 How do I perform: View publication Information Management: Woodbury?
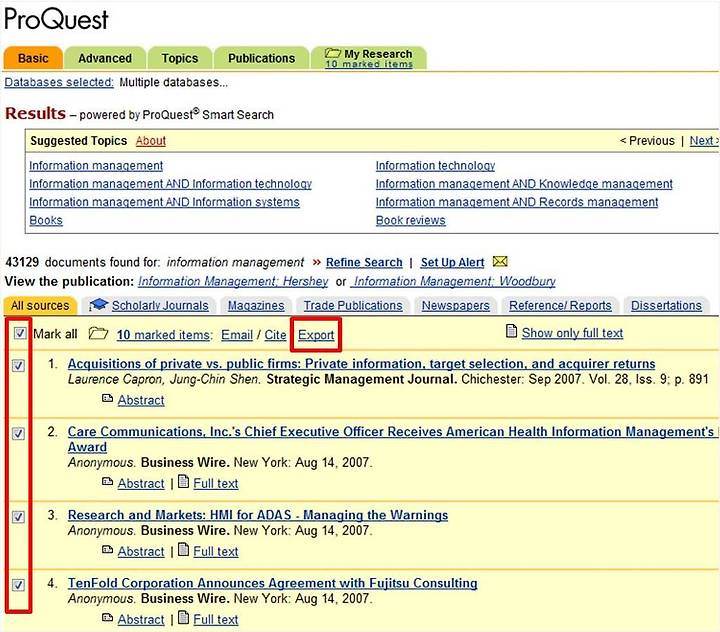pos(453,281)
